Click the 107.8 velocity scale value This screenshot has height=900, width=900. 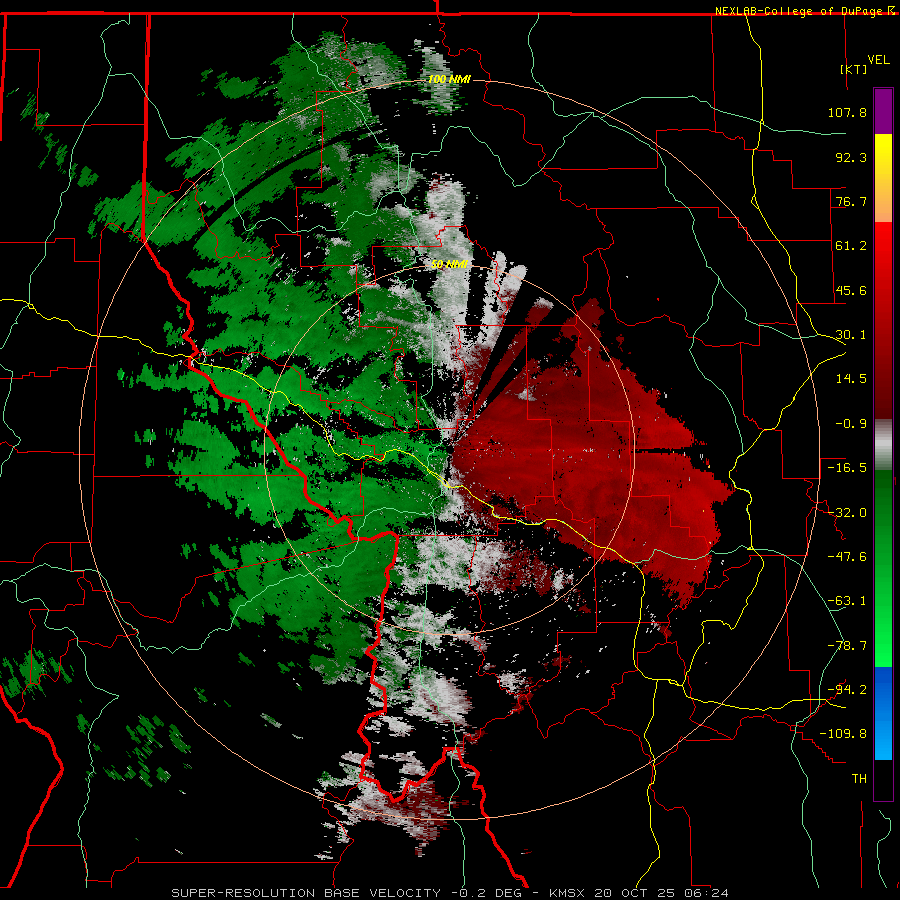point(847,112)
